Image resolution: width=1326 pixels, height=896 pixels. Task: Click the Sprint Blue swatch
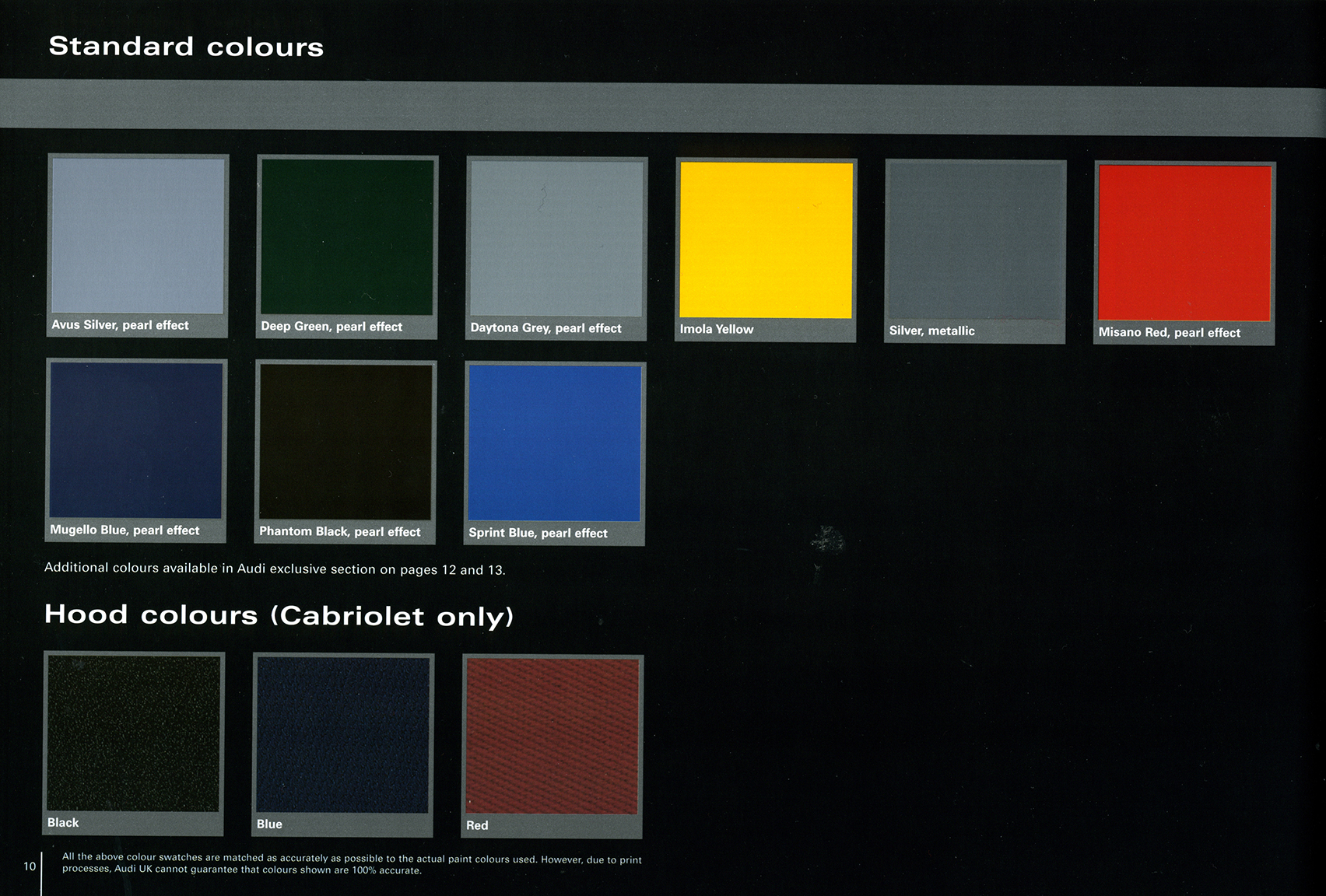tap(555, 444)
